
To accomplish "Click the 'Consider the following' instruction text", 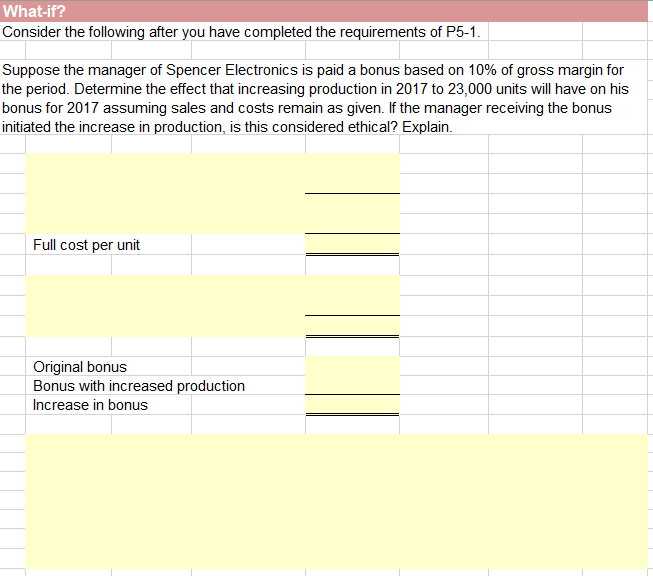I will pyautogui.click(x=241, y=32).
